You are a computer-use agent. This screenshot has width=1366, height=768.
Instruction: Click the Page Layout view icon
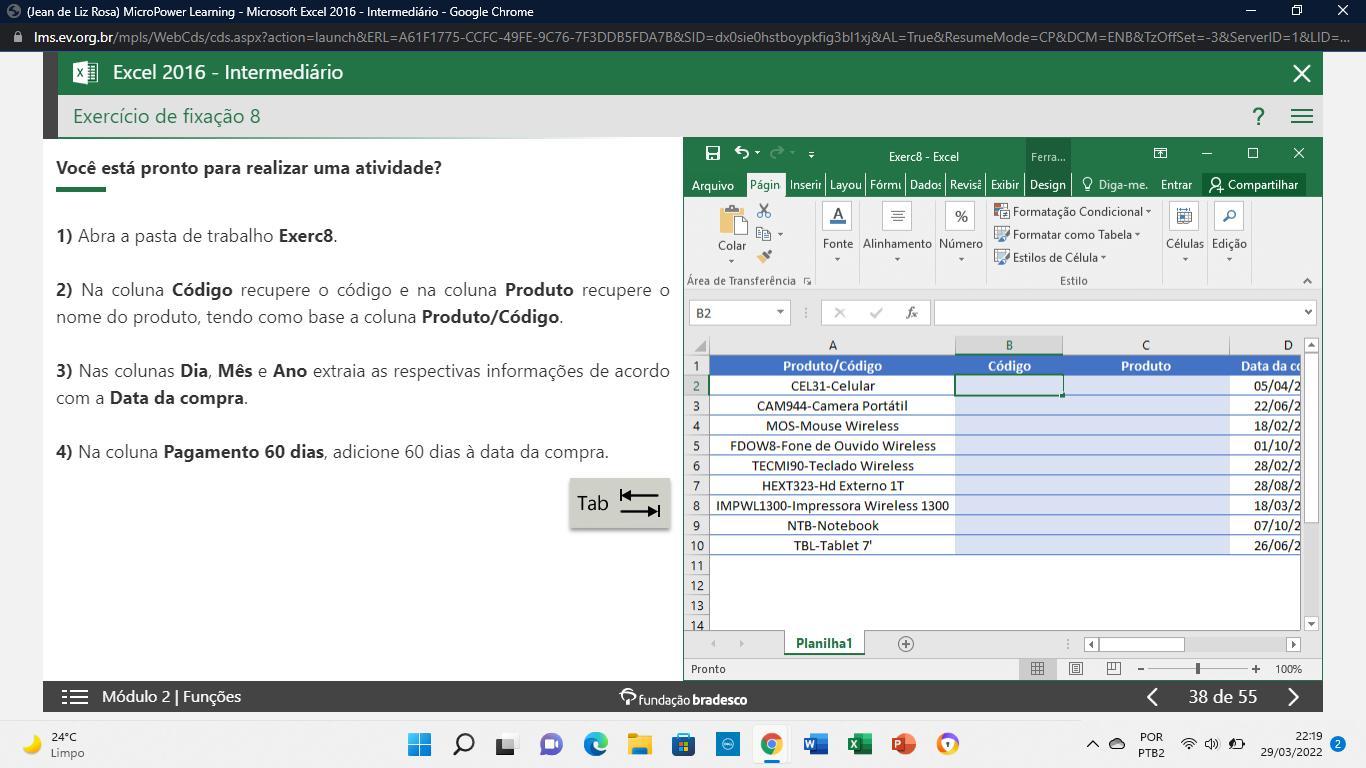pos(1075,669)
